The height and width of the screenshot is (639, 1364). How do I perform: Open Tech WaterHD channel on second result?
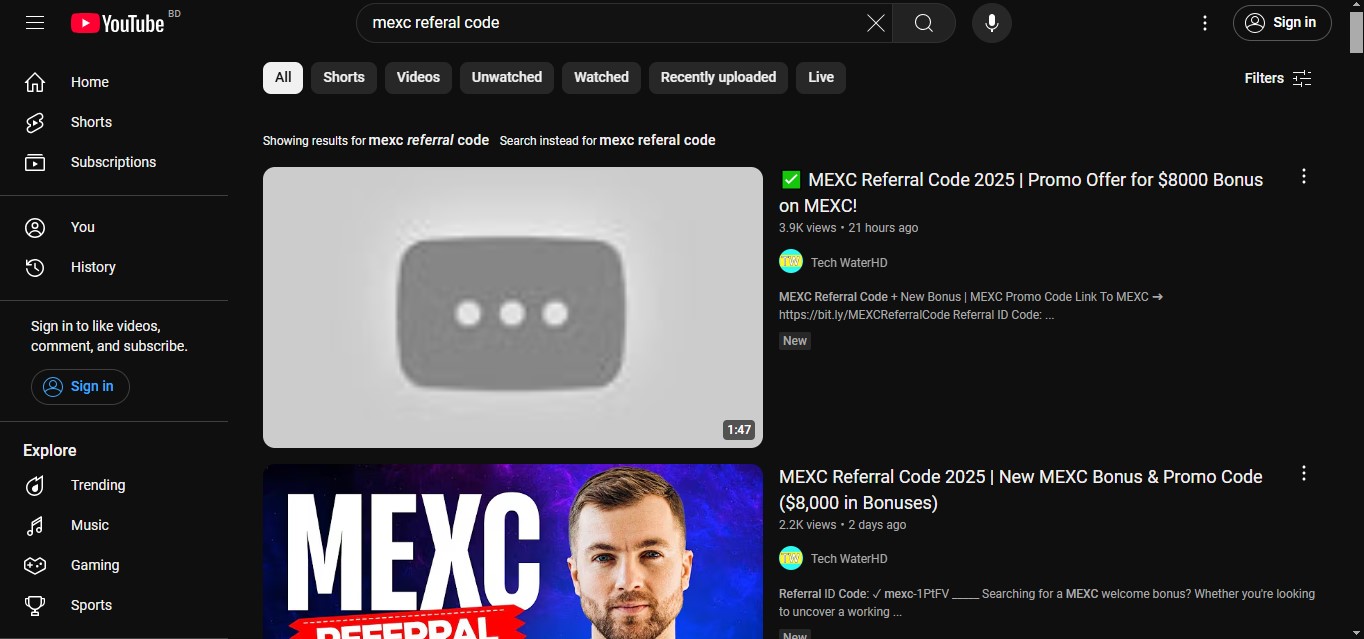tap(849, 559)
